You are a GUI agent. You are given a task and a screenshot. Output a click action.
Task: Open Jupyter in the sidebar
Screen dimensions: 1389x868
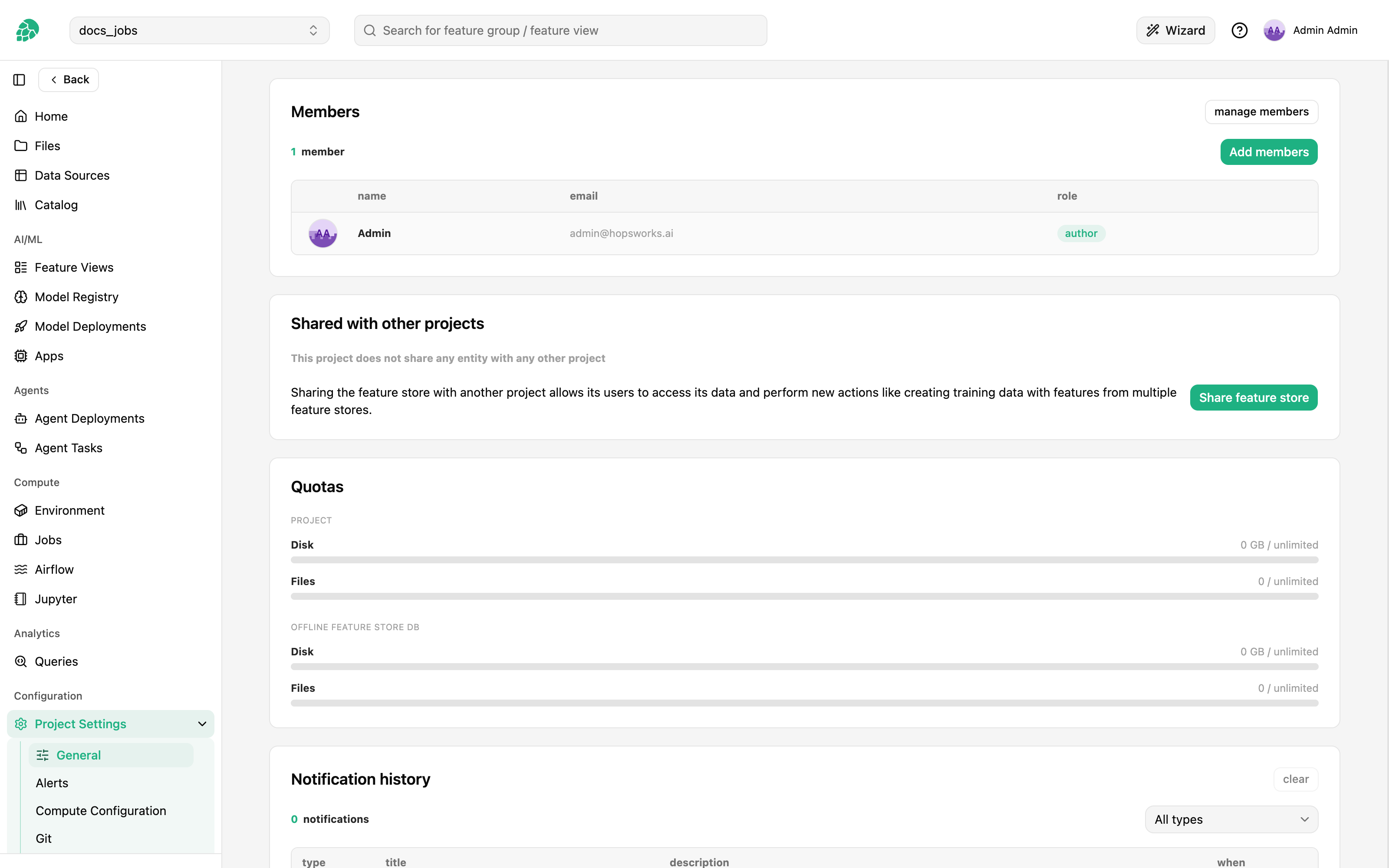click(56, 599)
